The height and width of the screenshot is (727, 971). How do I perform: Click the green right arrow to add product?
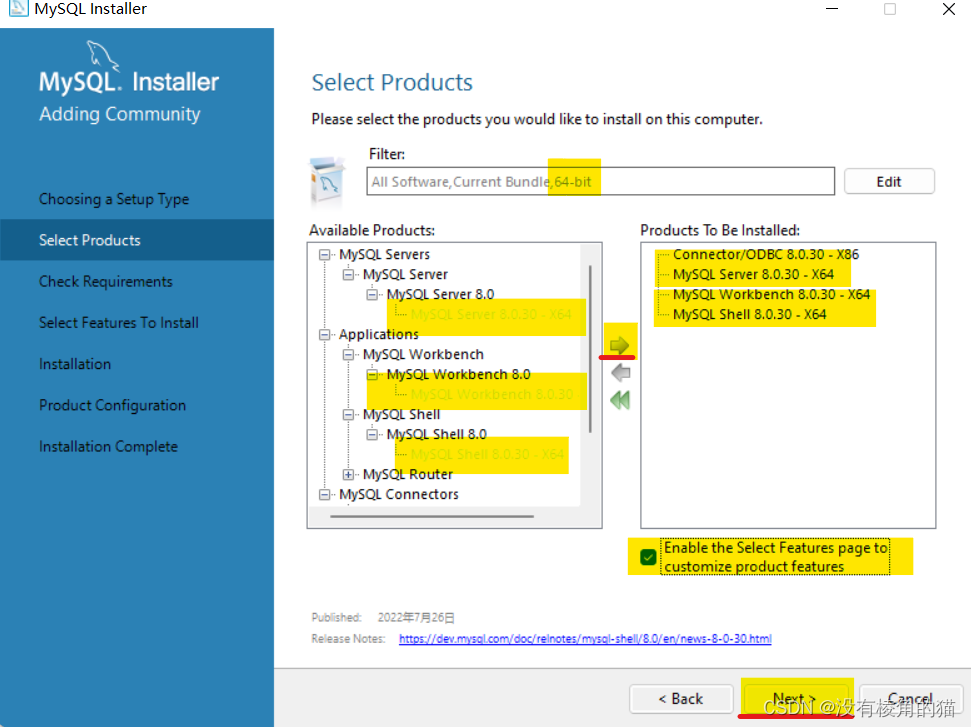click(x=619, y=341)
